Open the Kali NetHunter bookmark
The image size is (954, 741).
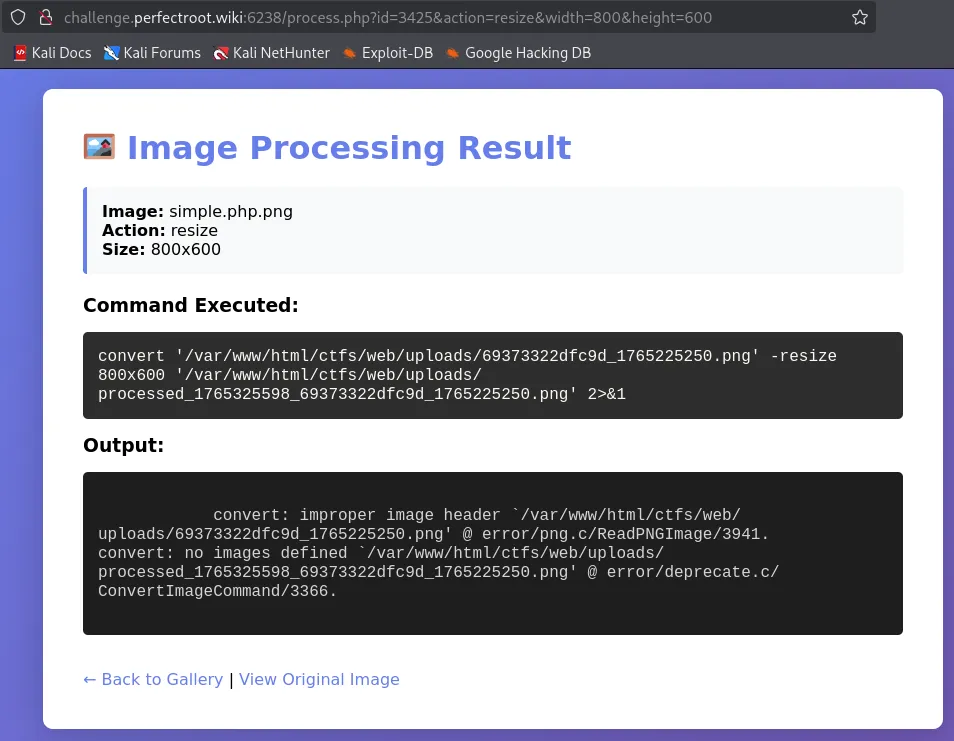pyautogui.click(x=272, y=53)
